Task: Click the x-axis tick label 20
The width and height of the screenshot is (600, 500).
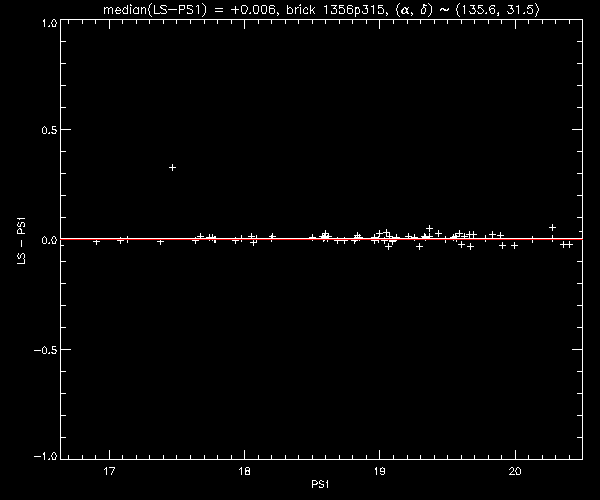Action: click(x=515, y=471)
